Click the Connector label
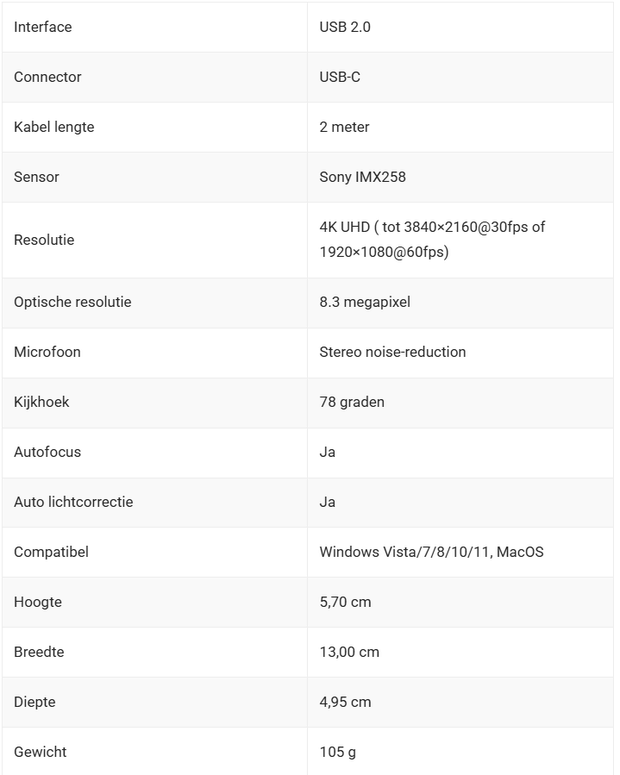The image size is (620, 775). point(48,77)
